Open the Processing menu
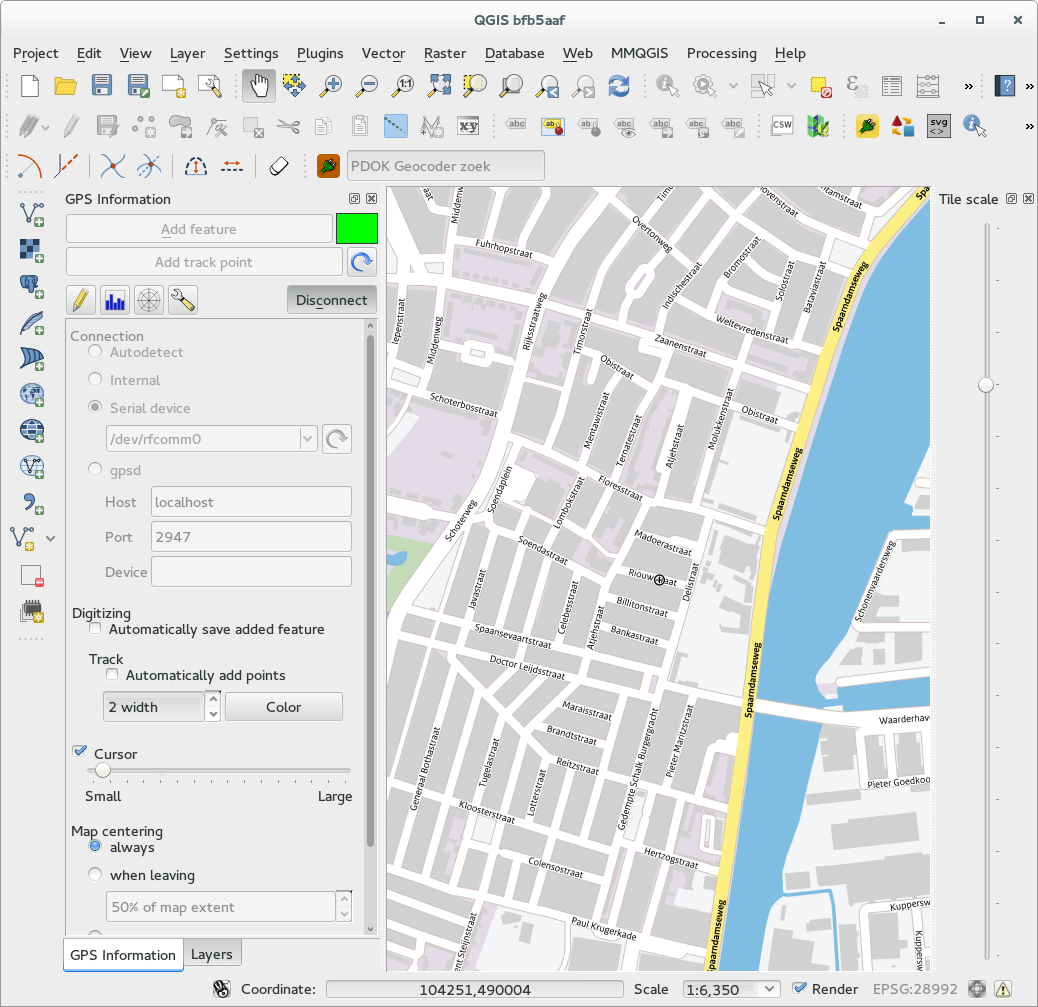Viewport: 1038px width, 1007px height. (x=722, y=53)
